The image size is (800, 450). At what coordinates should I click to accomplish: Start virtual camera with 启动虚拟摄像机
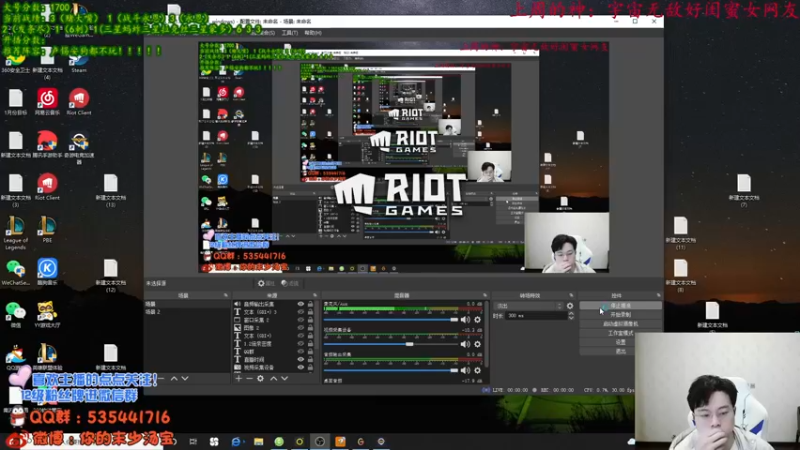click(x=620, y=324)
